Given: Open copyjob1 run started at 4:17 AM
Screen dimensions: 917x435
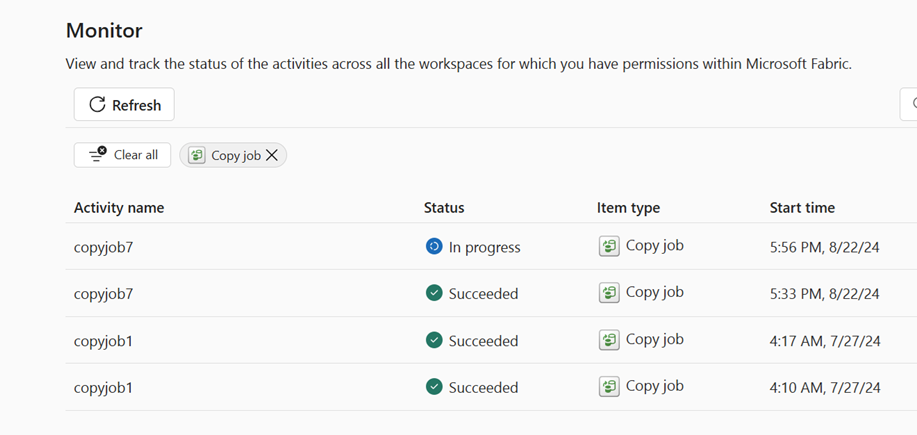Looking at the screenshot, I should (x=103, y=341).
